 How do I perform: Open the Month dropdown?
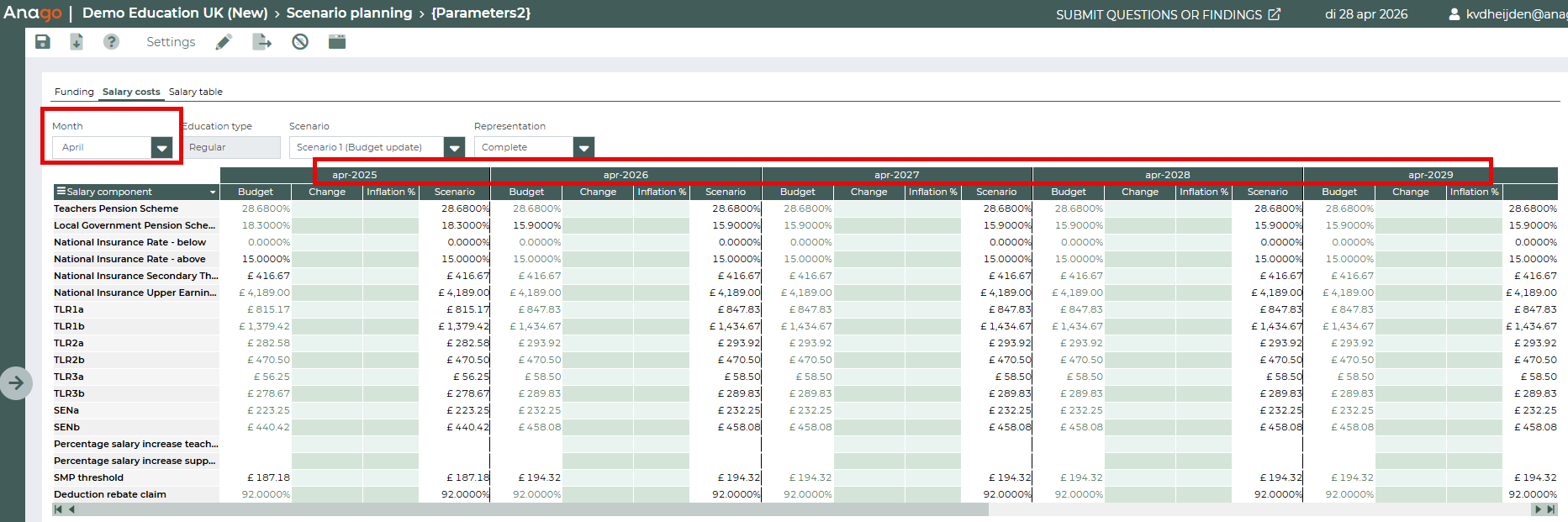tap(161, 148)
